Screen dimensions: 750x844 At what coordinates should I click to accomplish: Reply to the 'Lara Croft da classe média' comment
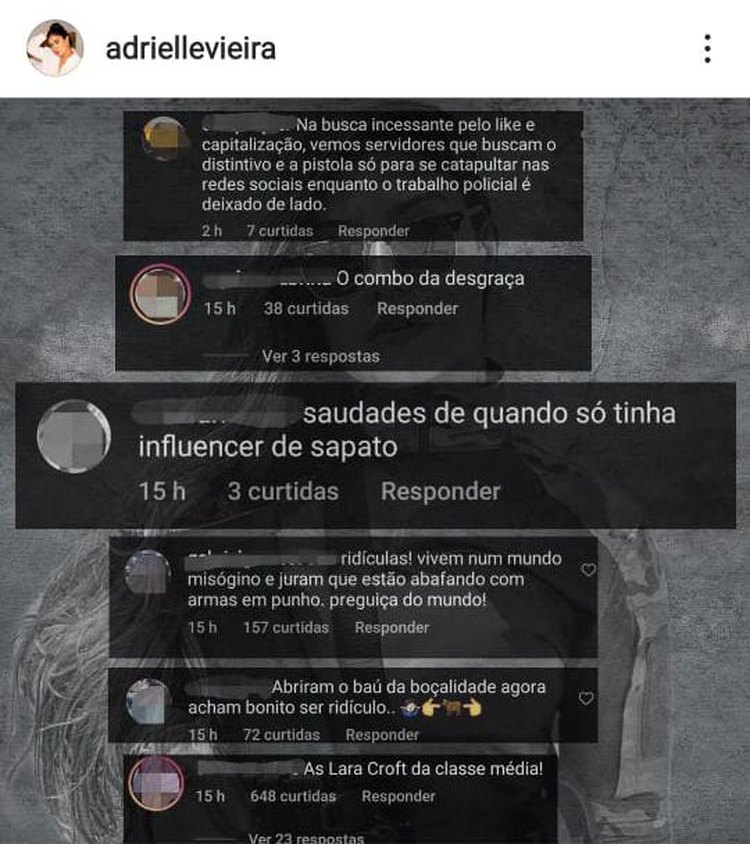[x=398, y=796]
